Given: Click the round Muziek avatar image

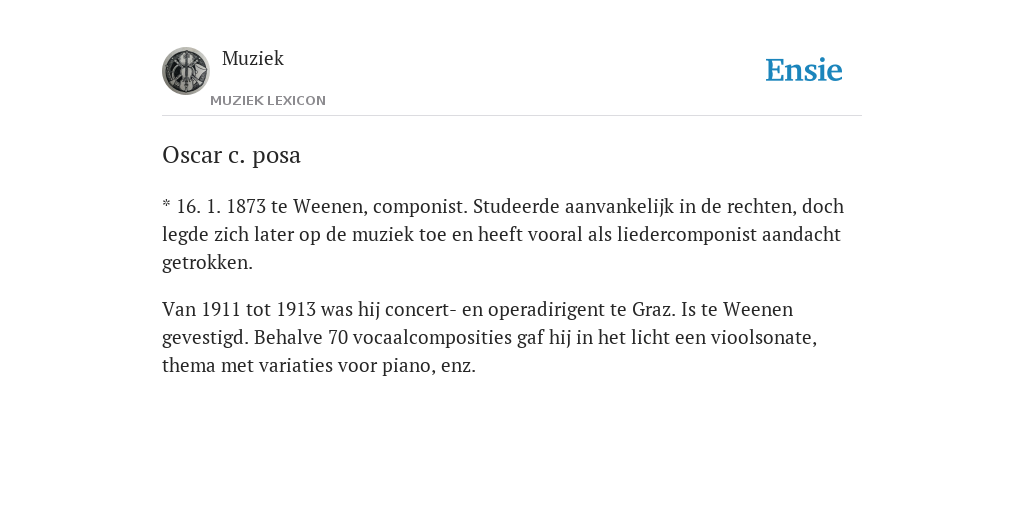Looking at the screenshot, I should 185,71.
